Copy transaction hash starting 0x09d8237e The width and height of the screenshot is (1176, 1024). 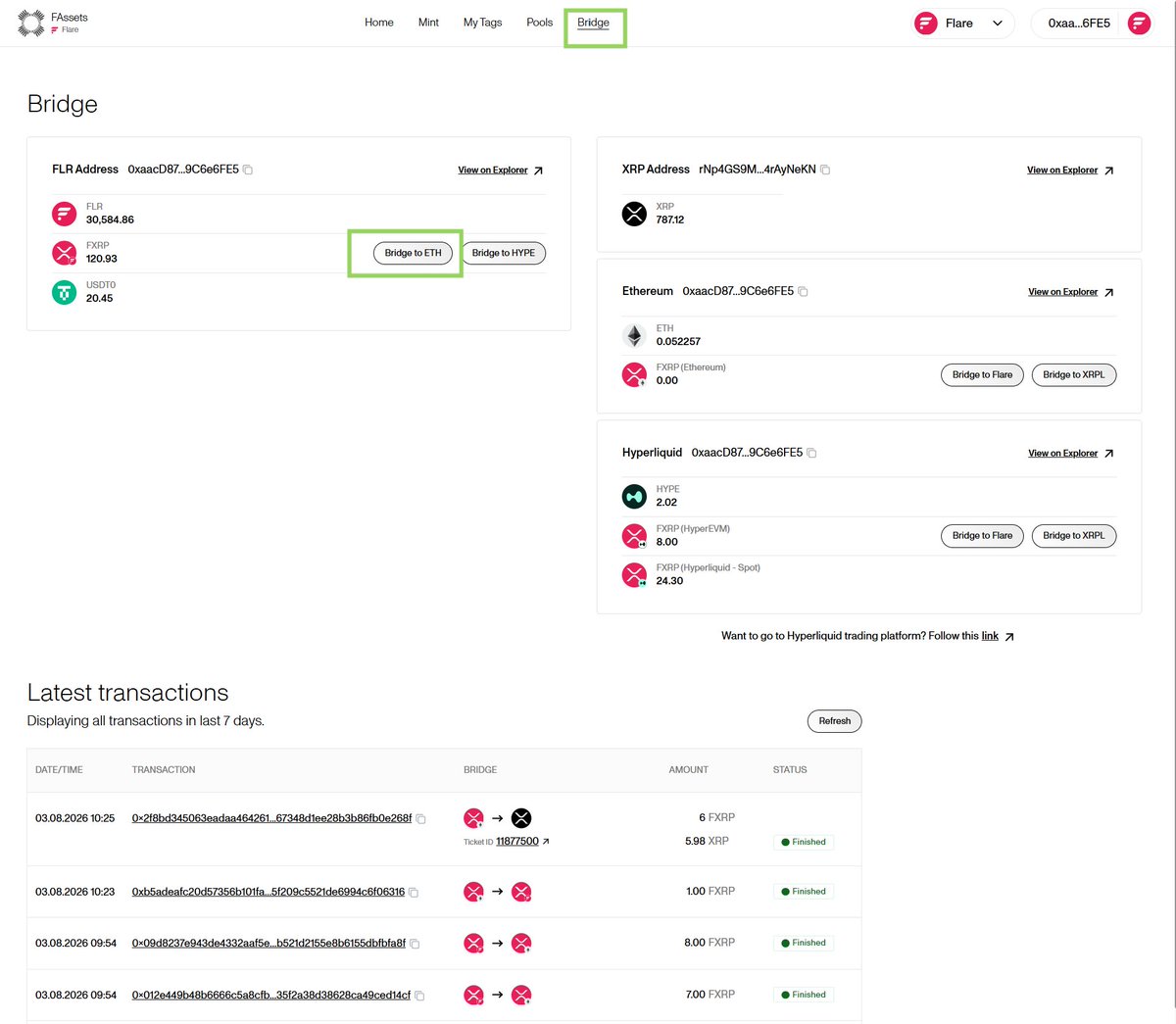[415, 944]
